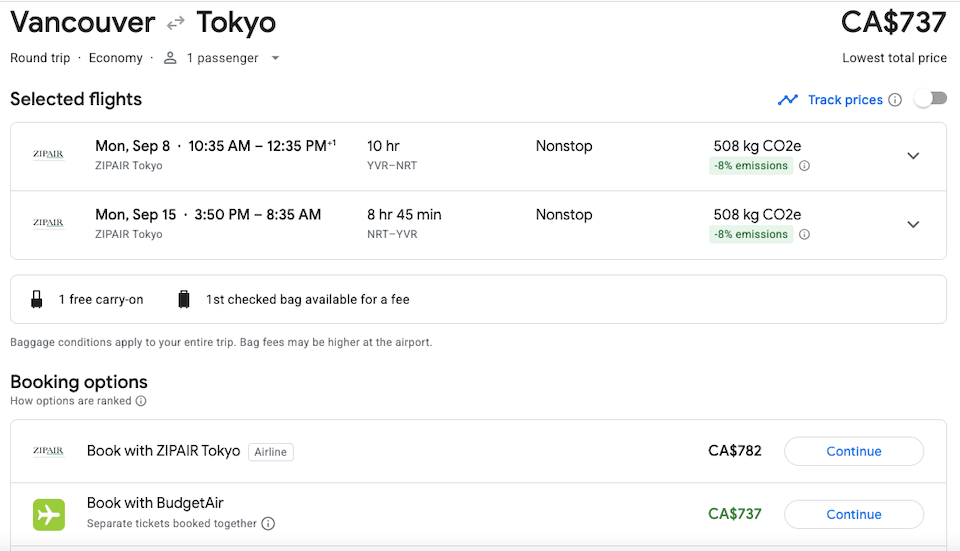The width and height of the screenshot is (960, 551).
Task: Click the passenger person icon
Action: (x=170, y=58)
